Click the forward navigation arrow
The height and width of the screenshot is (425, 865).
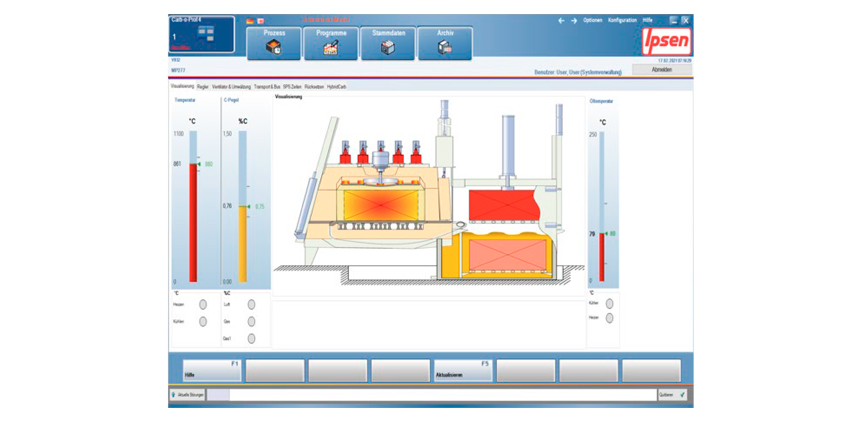tap(573, 20)
